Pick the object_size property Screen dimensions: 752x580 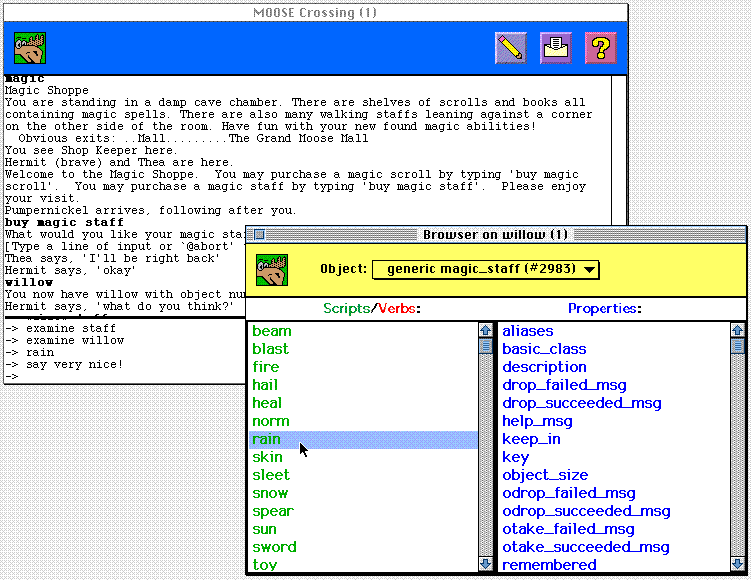pos(545,475)
